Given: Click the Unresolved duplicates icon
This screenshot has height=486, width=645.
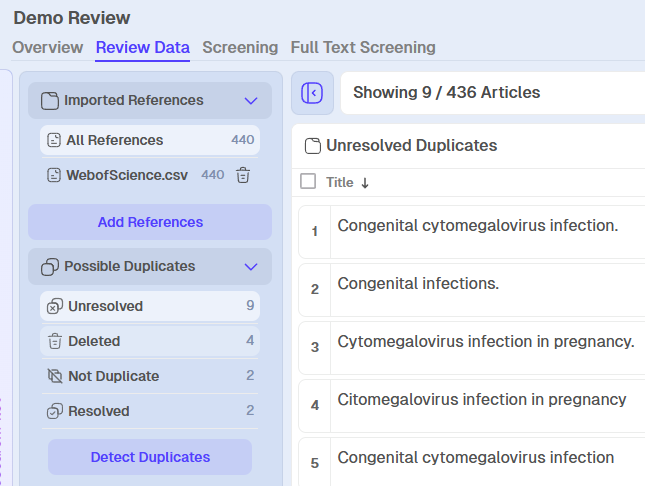Looking at the screenshot, I should (x=54, y=306).
